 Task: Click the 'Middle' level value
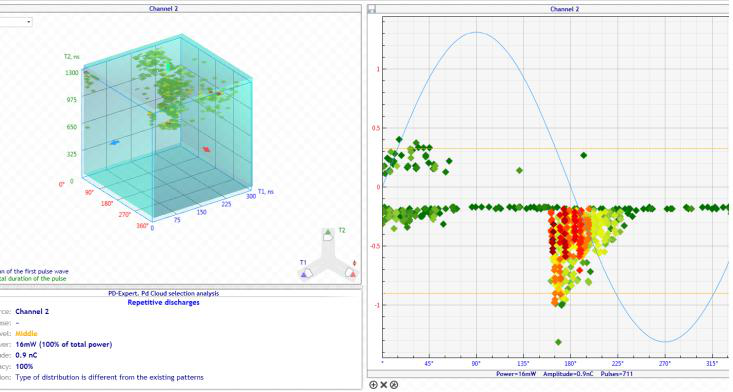point(26,334)
